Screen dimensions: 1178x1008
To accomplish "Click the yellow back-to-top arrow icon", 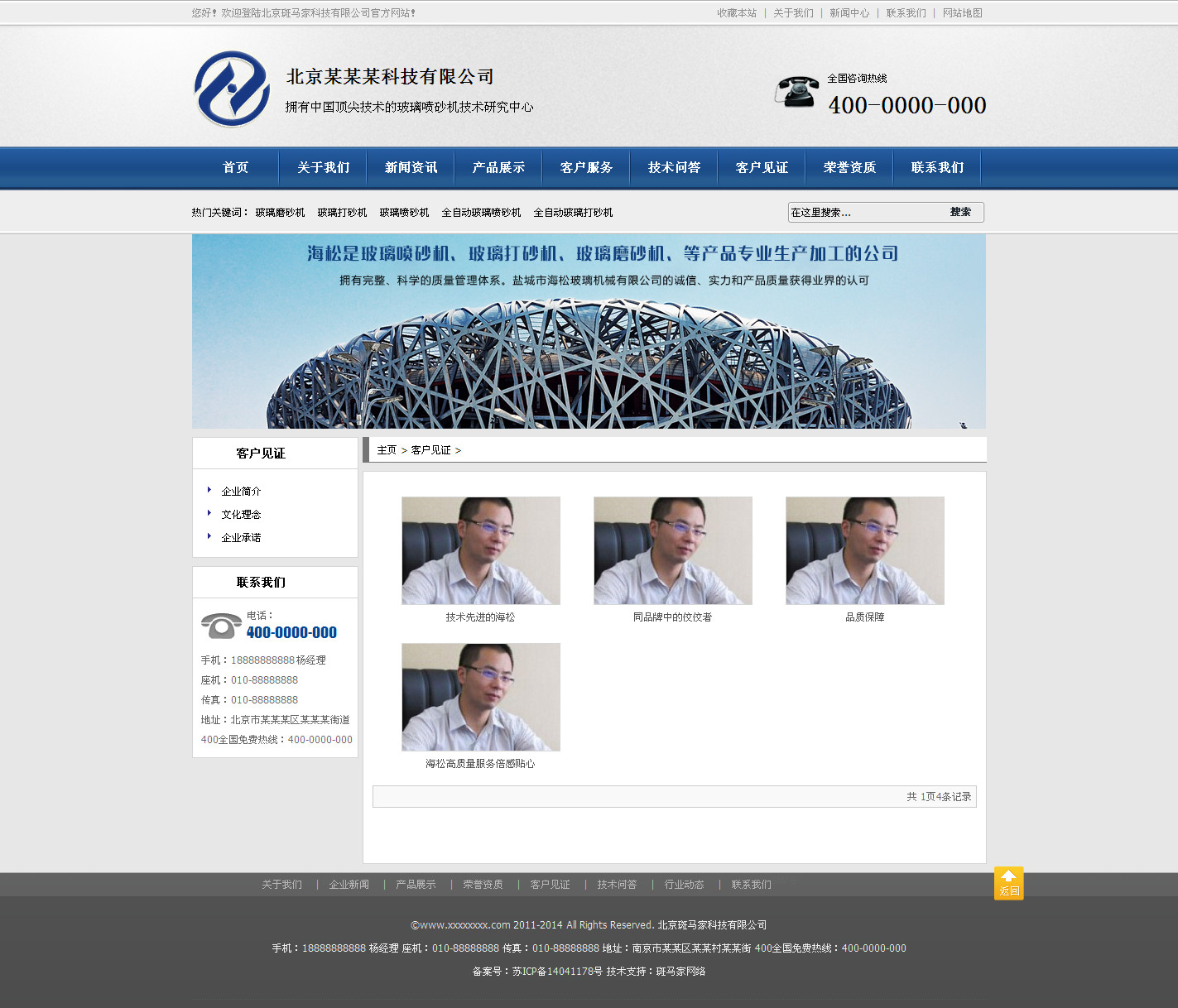I will click(x=1008, y=882).
